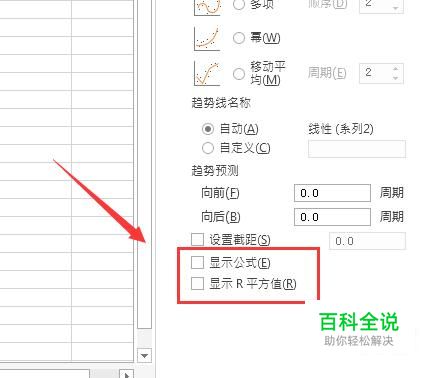The height and width of the screenshot is (378, 440).
Task: Click the horizontal scrollbar right arrow
Action: point(127,375)
